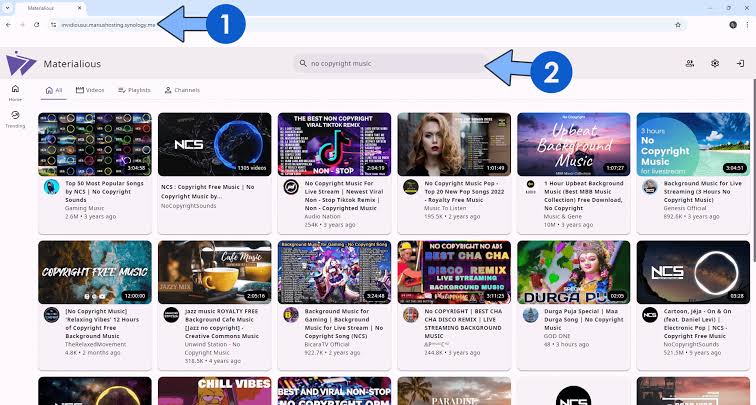Click the search field with 'no copyright music'
756x405 pixels.
coord(390,63)
